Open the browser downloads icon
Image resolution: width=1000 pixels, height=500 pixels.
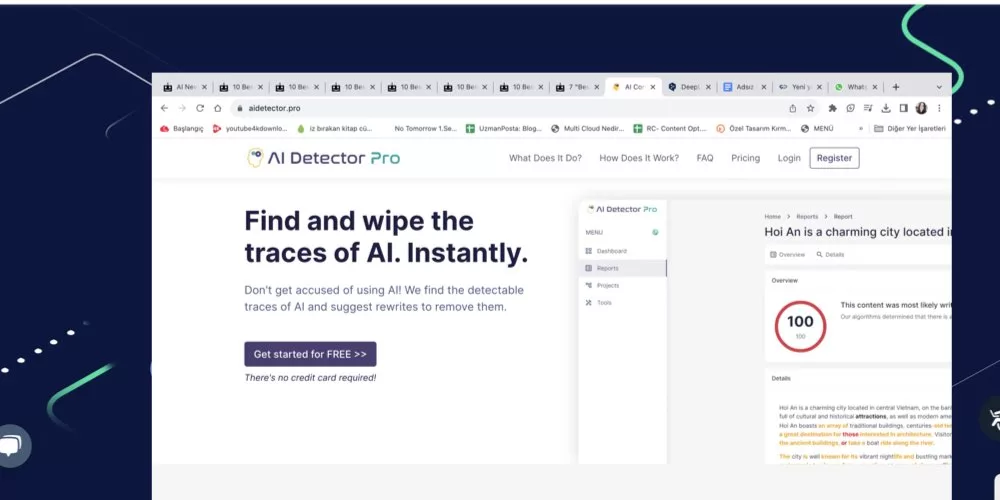coord(886,108)
